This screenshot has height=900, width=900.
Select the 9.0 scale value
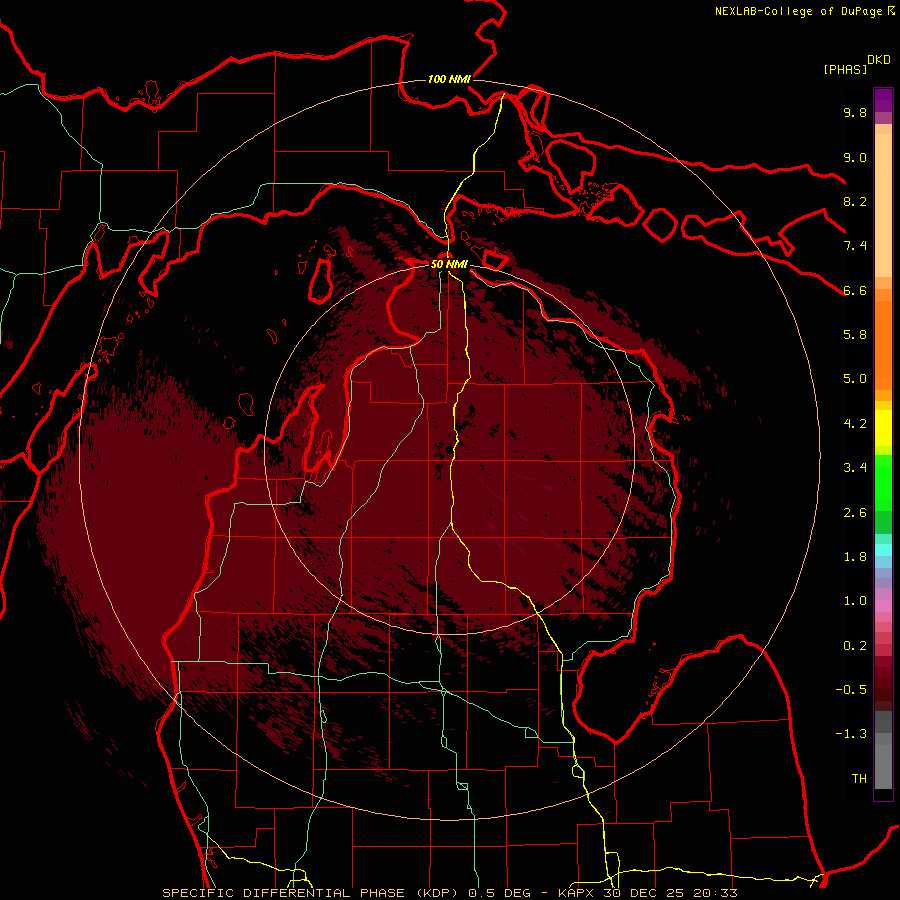[855, 157]
